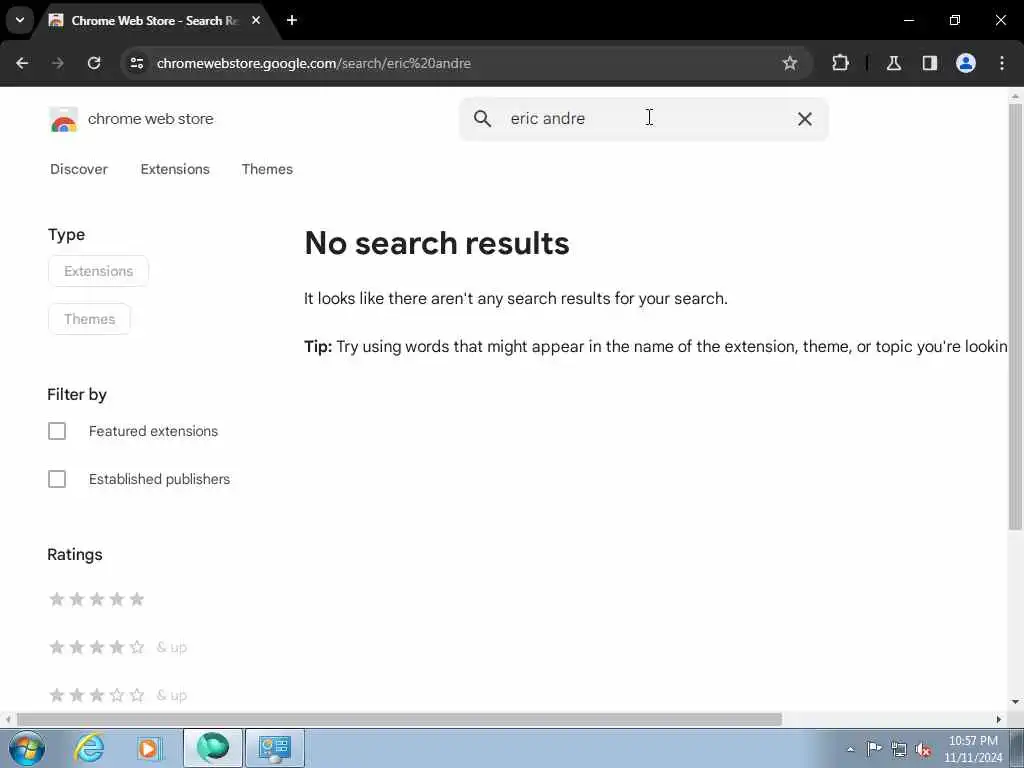The image size is (1024, 768).
Task: Switch to Chrome Web Store browser tab
Action: pyautogui.click(x=155, y=20)
